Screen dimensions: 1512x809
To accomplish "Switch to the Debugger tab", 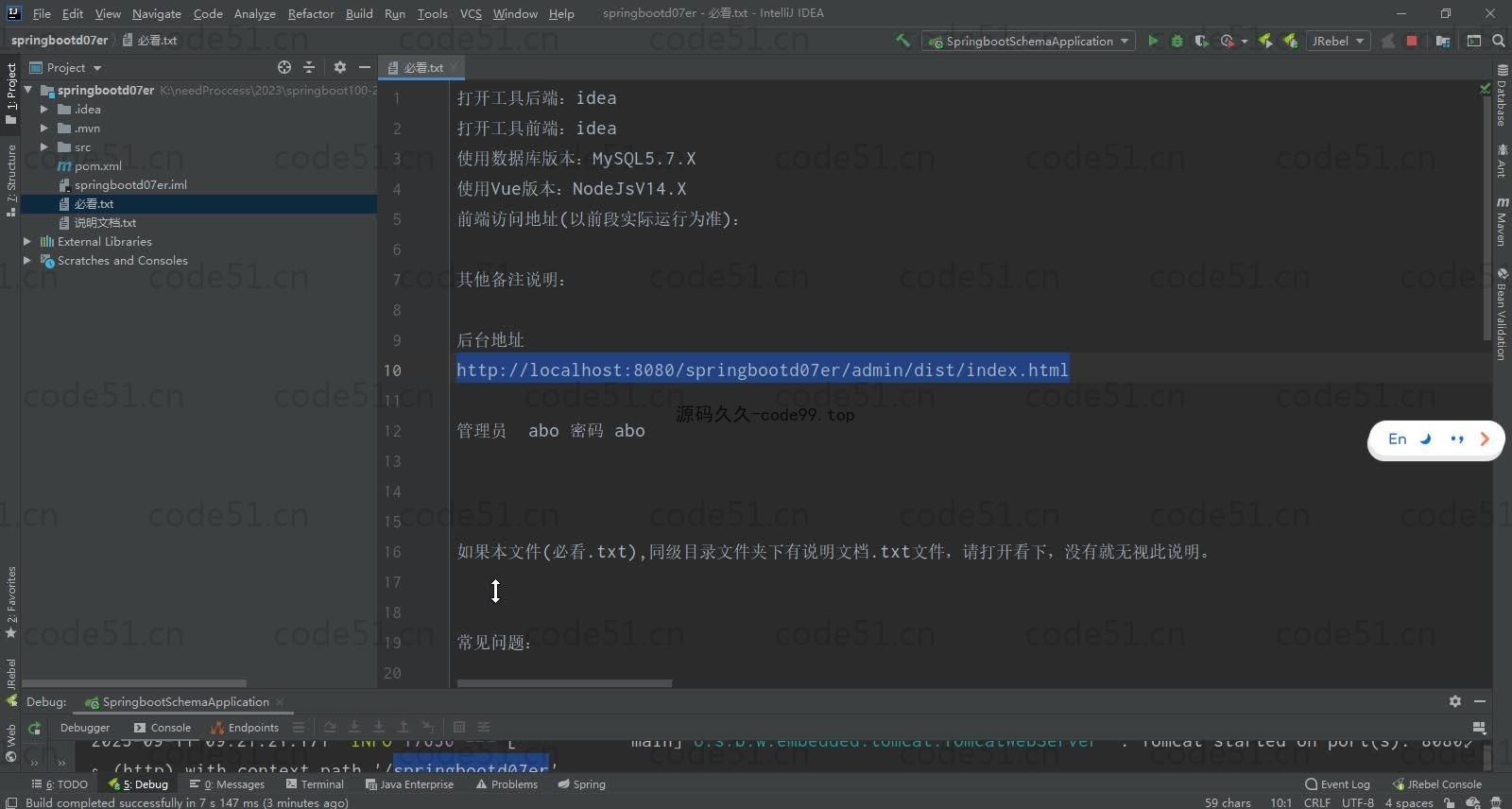I will click(85, 727).
